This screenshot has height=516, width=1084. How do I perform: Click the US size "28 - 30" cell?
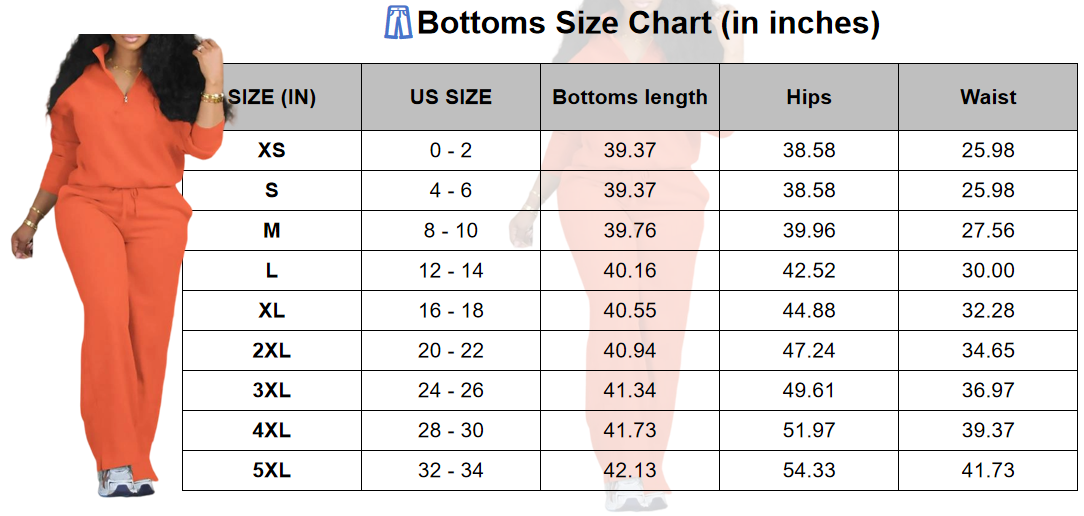(451, 431)
